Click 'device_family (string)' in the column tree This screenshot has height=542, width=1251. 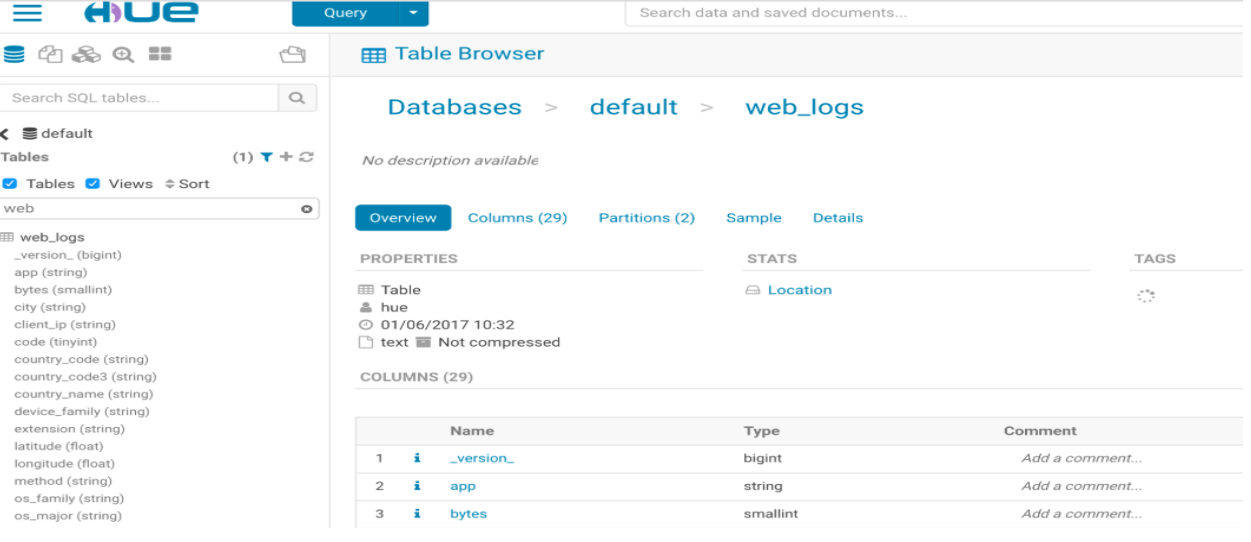[82, 411]
